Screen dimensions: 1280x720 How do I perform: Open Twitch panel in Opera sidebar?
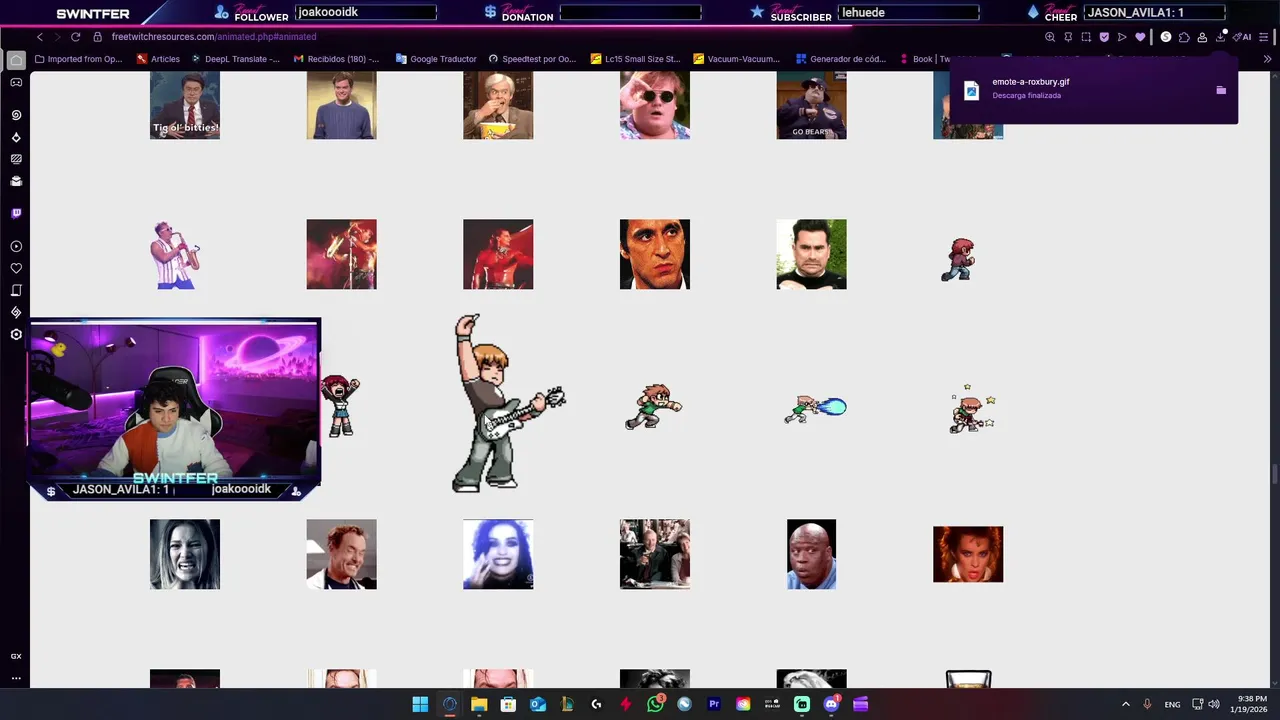(x=16, y=213)
